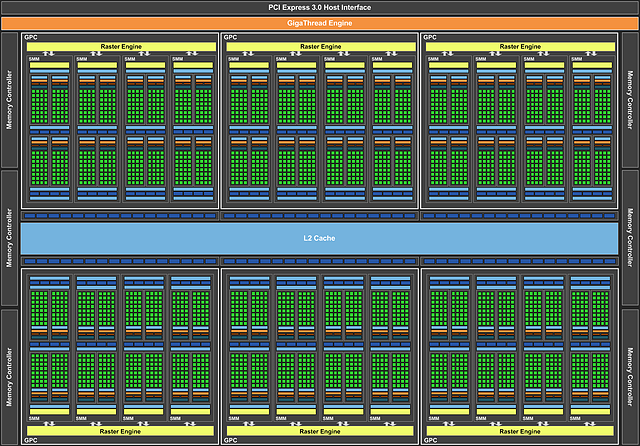Screen dimensions: 640x446
Task: Click the upper-right Memory Controller block
Action: (630, 100)
